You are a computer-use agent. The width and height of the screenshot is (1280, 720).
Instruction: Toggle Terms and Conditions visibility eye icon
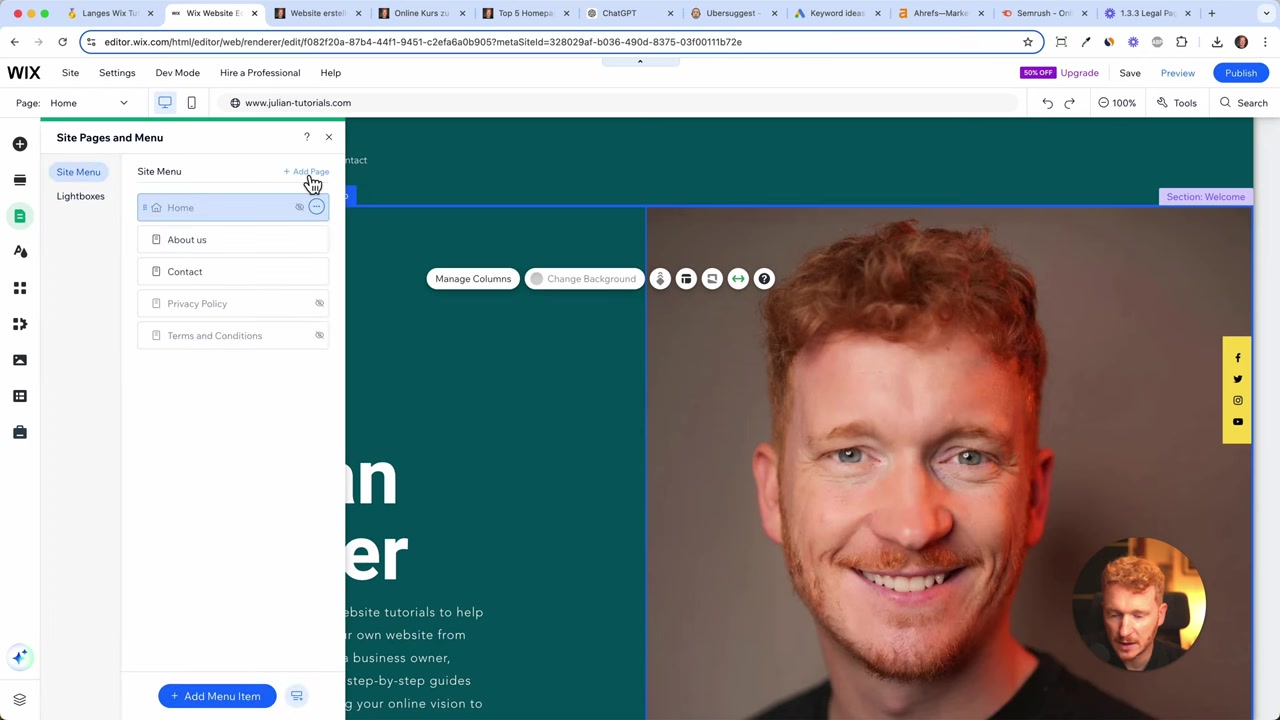tap(320, 335)
